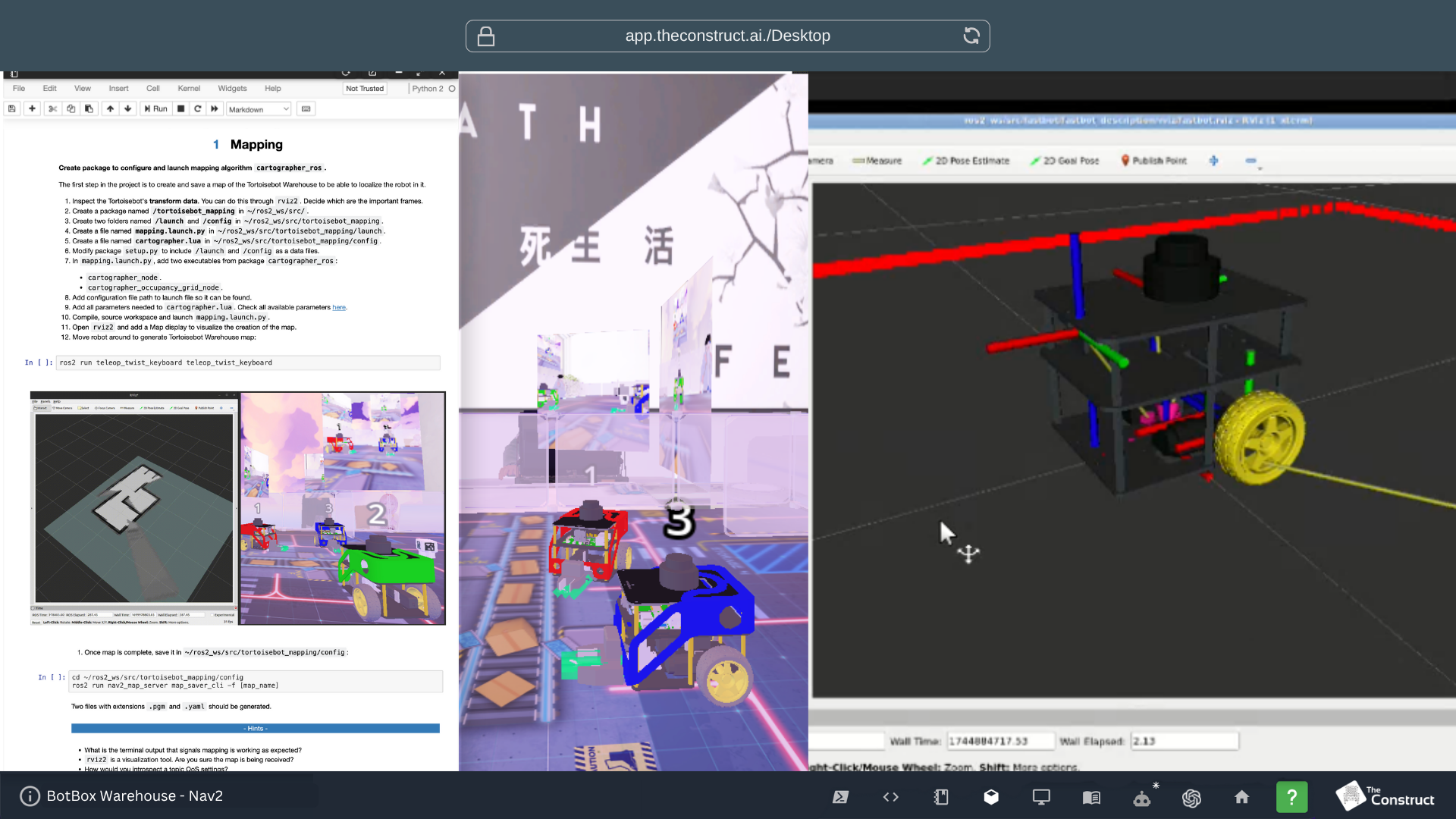Interrupt the kernel with the stop icon
The image size is (1456, 819).
(180, 109)
